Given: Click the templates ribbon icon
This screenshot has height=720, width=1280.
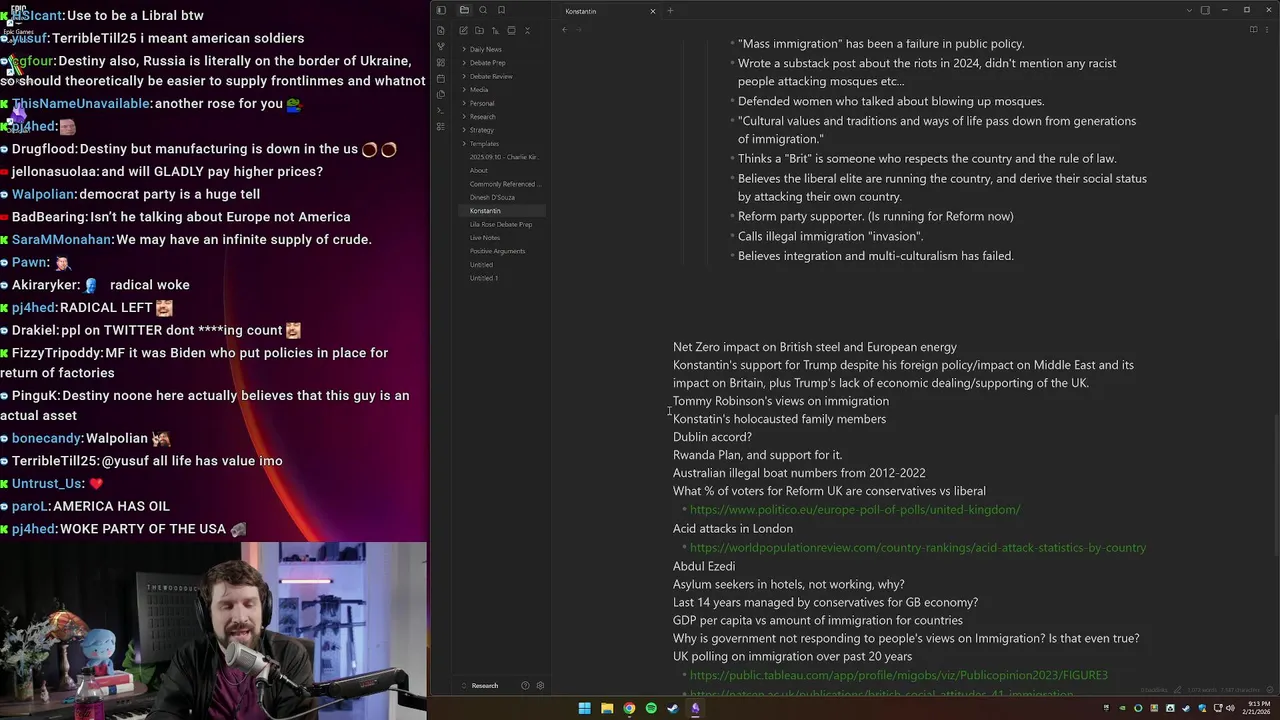Looking at the screenshot, I should [x=441, y=94].
